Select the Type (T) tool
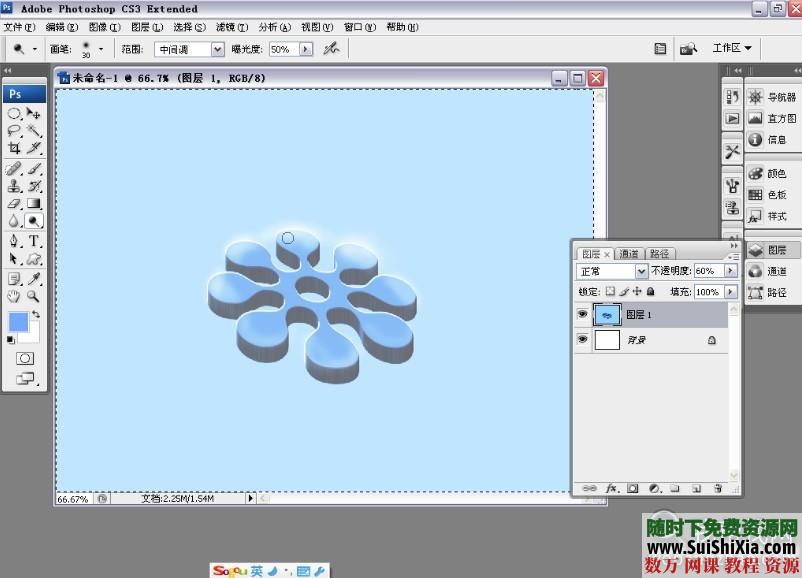802x578 pixels. 34,241
